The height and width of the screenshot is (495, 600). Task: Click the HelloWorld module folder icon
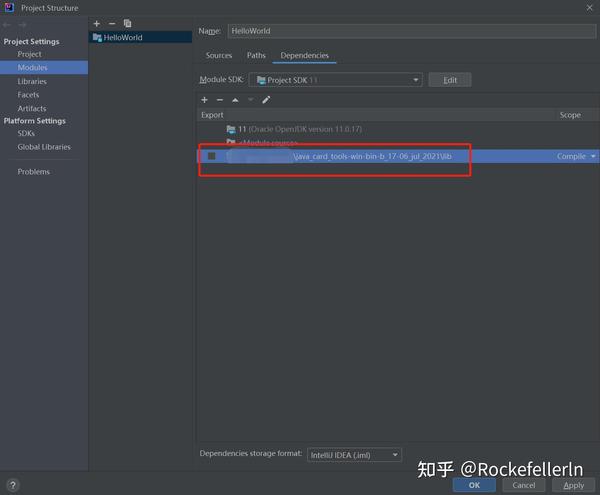click(97, 37)
